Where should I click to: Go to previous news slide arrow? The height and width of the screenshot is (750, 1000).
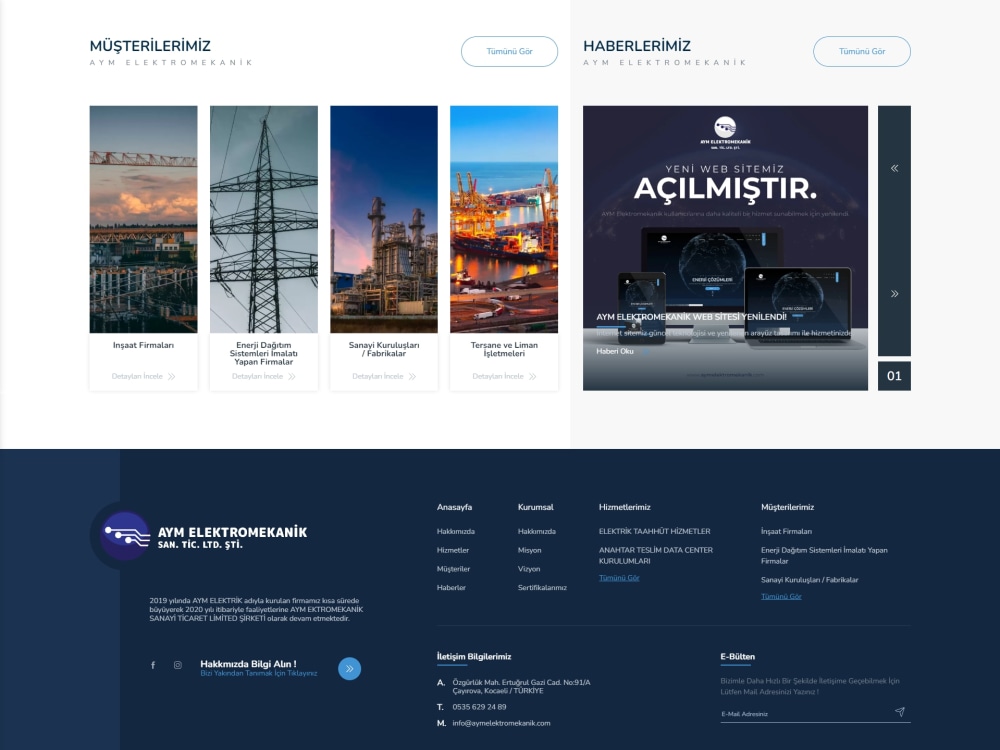(894, 168)
